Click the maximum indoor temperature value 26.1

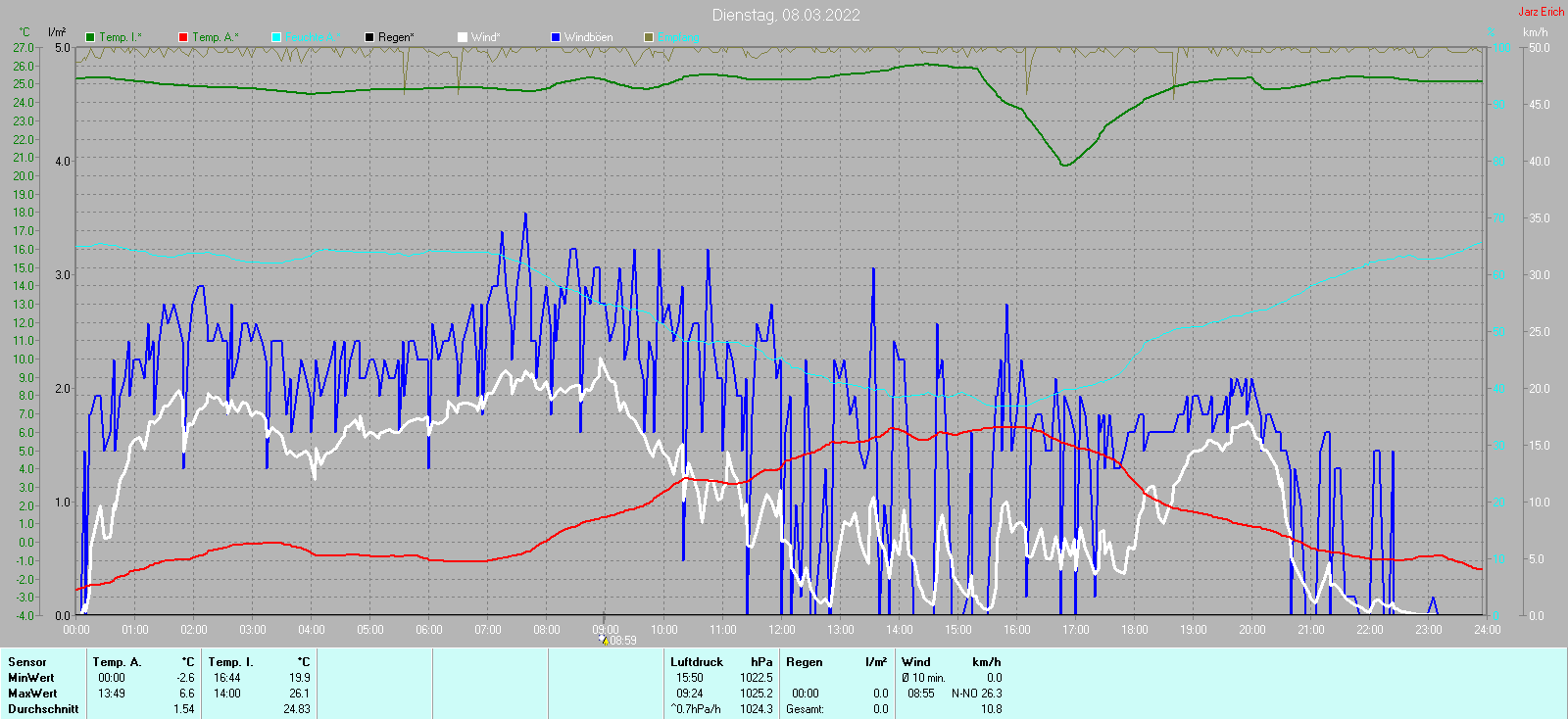click(300, 694)
